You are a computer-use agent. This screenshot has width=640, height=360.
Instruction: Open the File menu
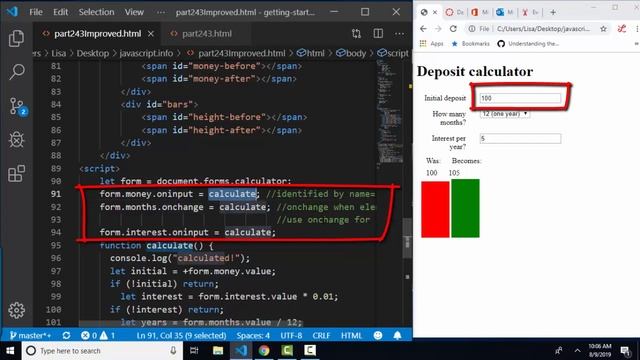36,12
